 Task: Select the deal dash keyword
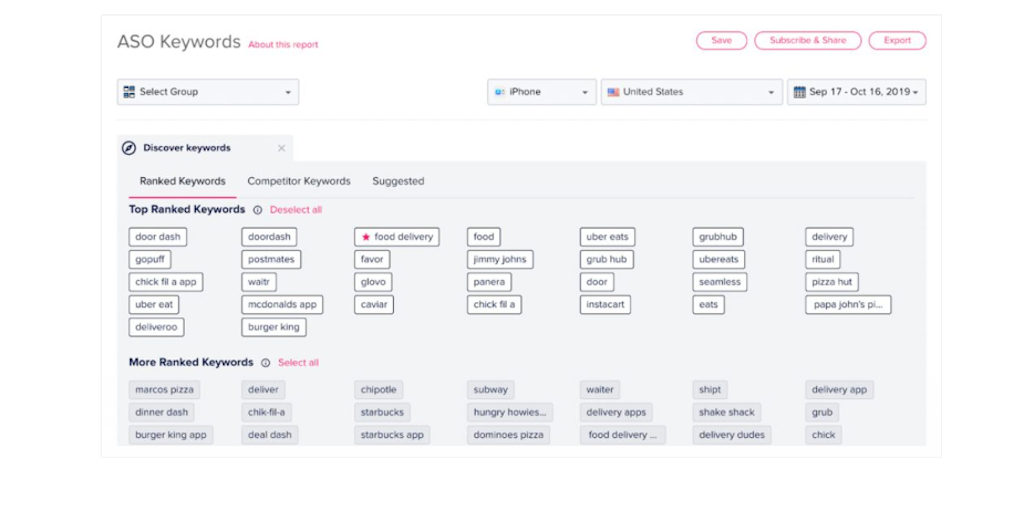pyautogui.click(x=270, y=435)
